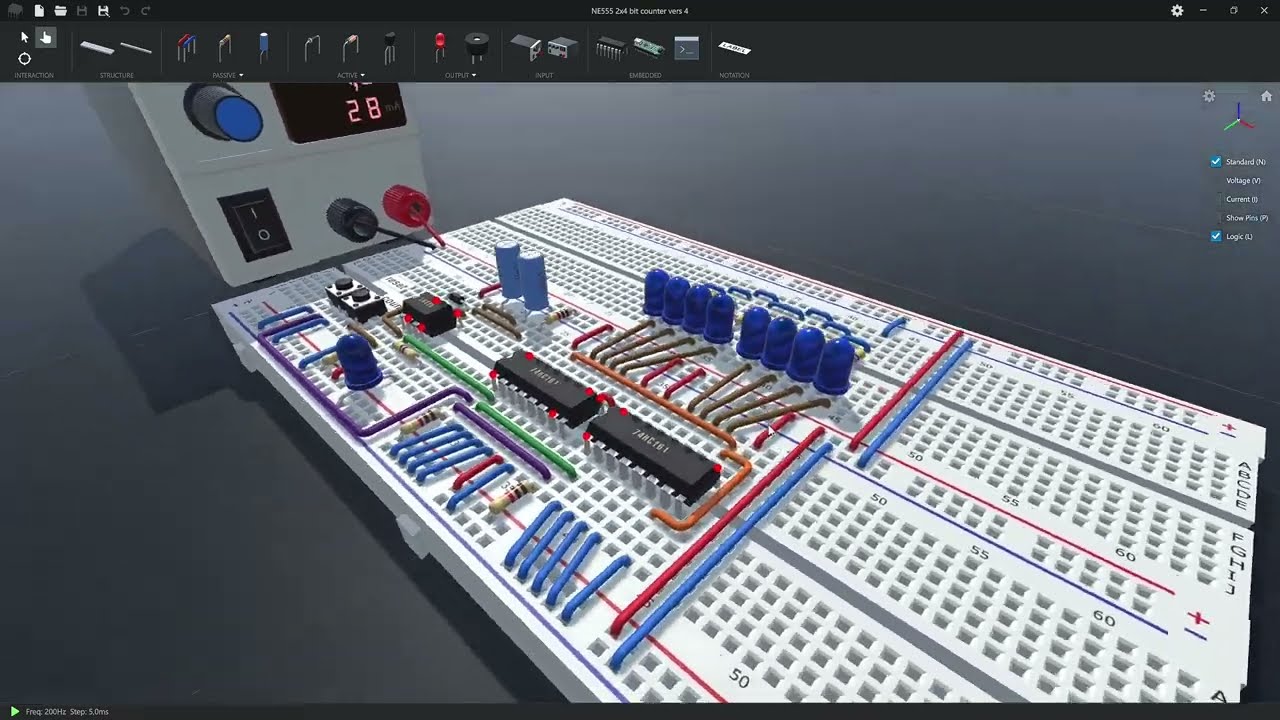
Task: Click the blue knob on the power supply
Action: pyautogui.click(x=237, y=116)
